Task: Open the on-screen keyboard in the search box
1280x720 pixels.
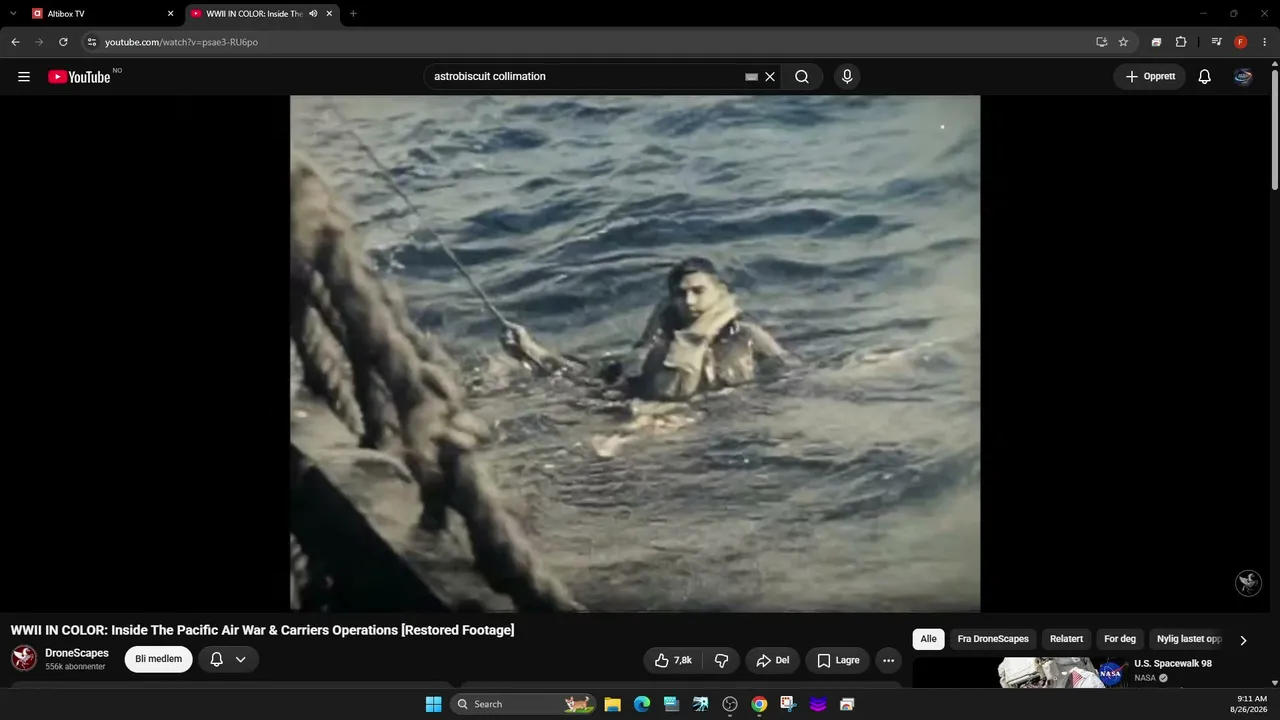Action: pyautogui.click(x=752, y=77)
